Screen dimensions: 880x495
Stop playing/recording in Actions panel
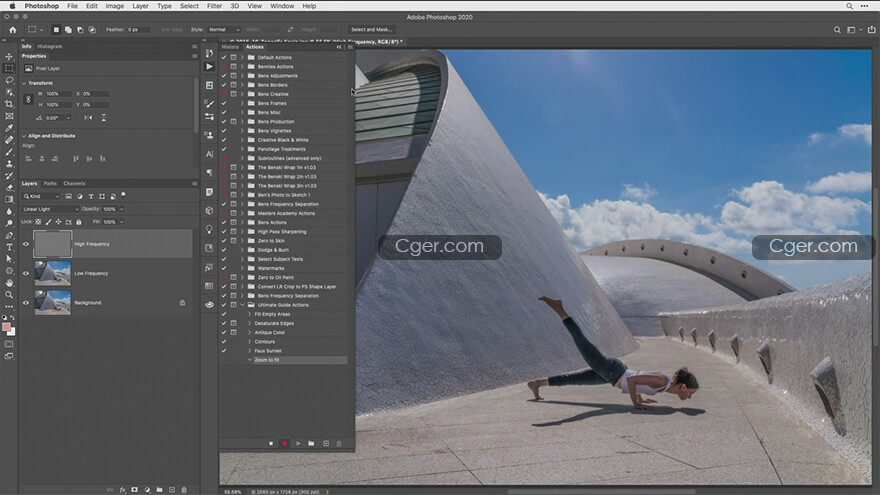point(271,443)
